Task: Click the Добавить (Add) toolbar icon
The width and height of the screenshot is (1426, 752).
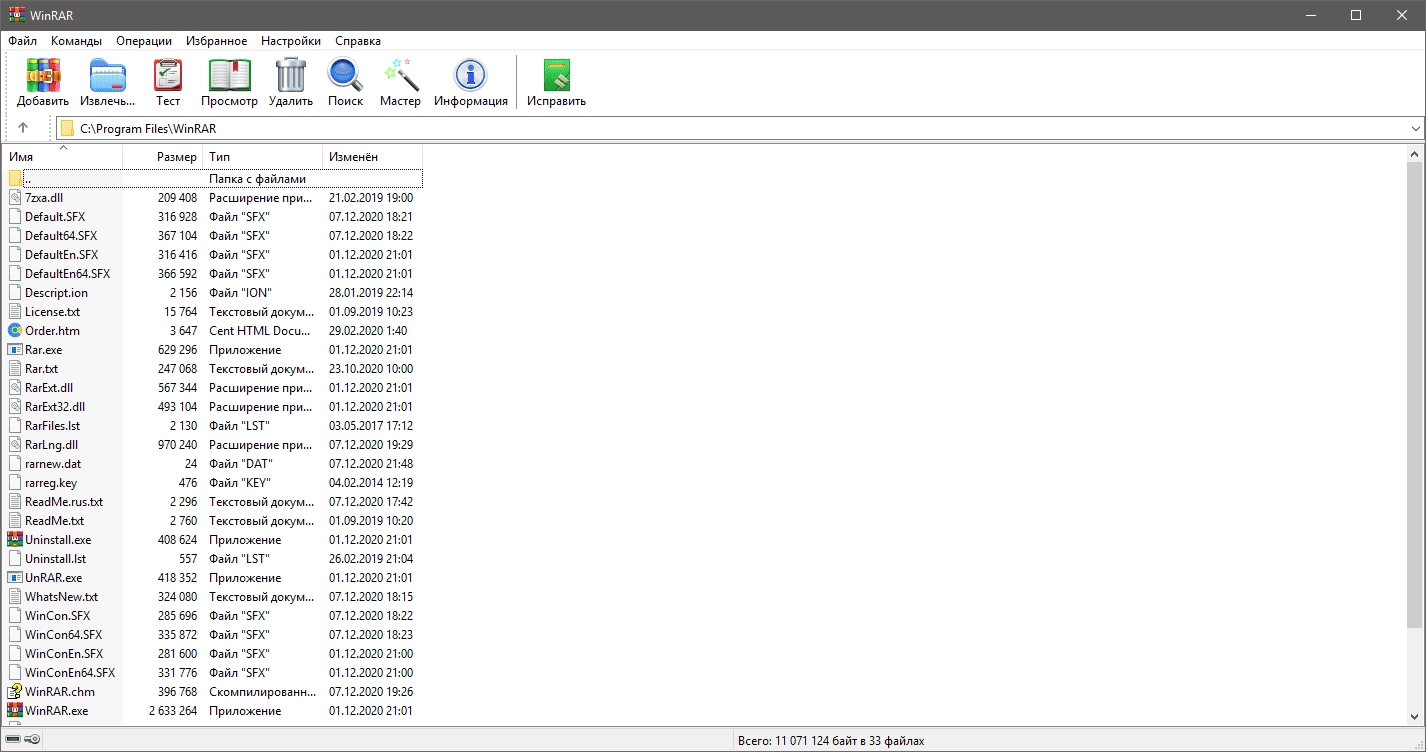Action: pos(43,76)
